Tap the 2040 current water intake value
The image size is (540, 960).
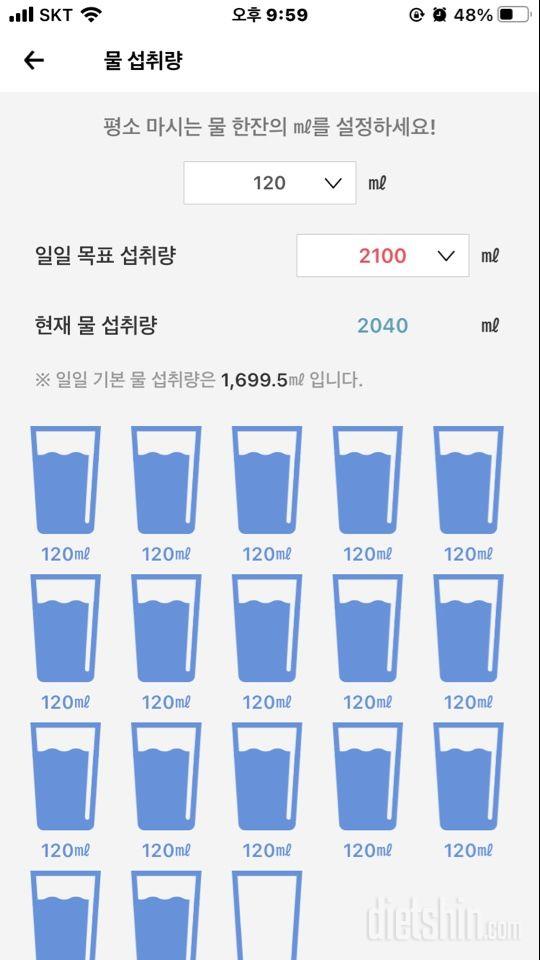click(383, 326)
